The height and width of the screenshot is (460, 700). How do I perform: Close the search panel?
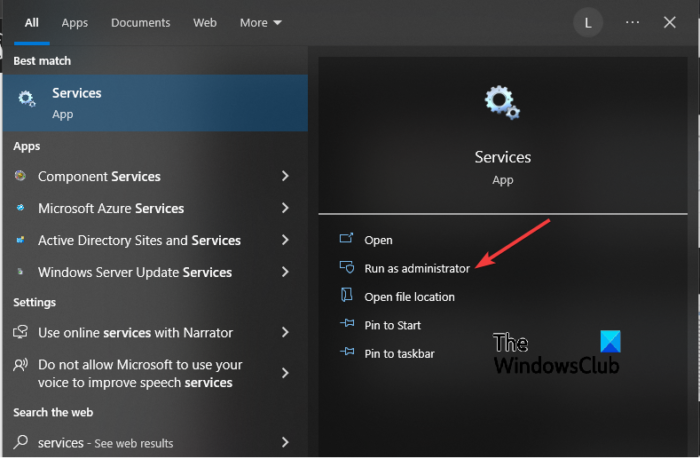pyautogui.click(x=669, y=22)
